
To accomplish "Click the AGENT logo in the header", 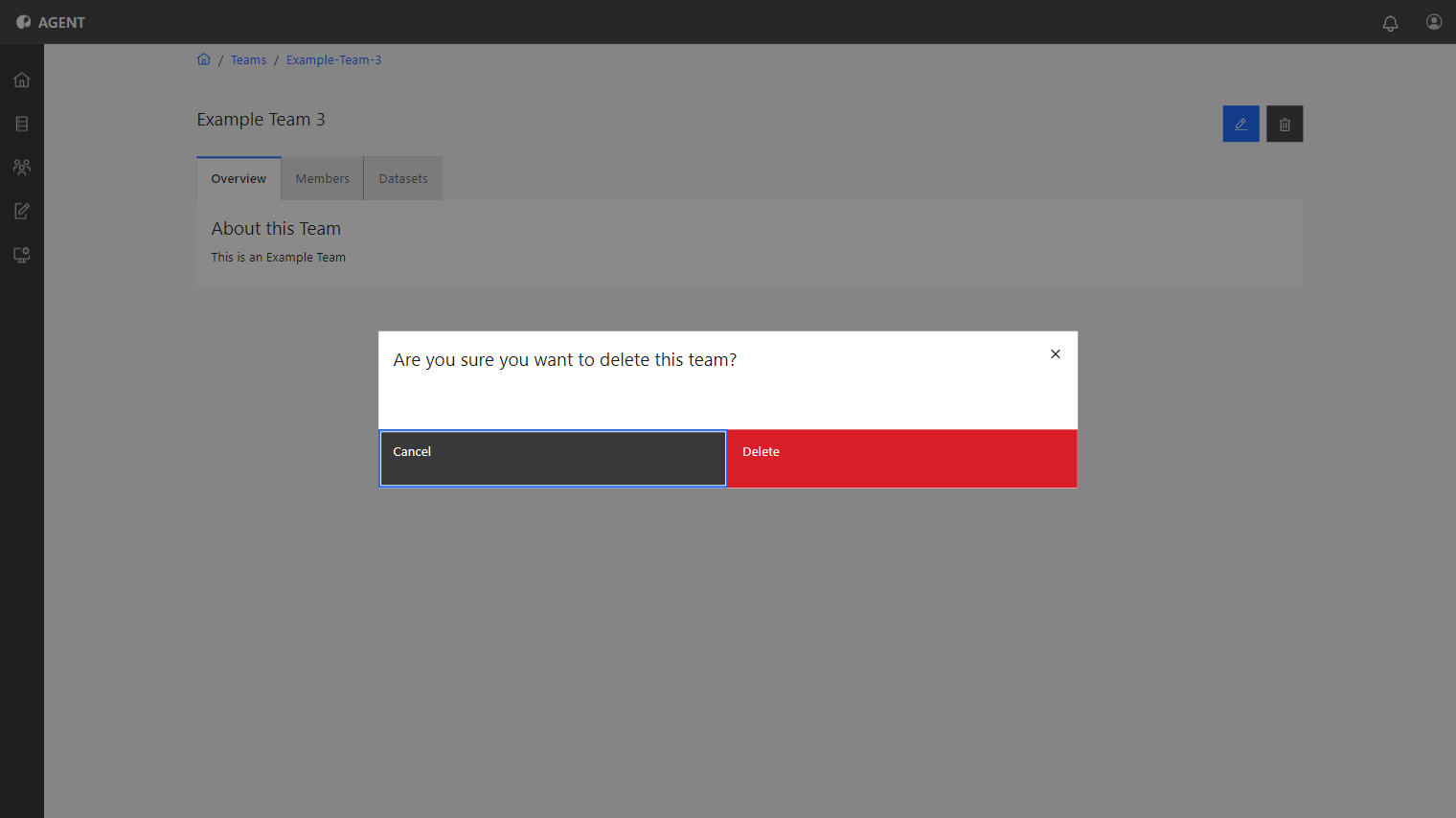I will 51,22.
